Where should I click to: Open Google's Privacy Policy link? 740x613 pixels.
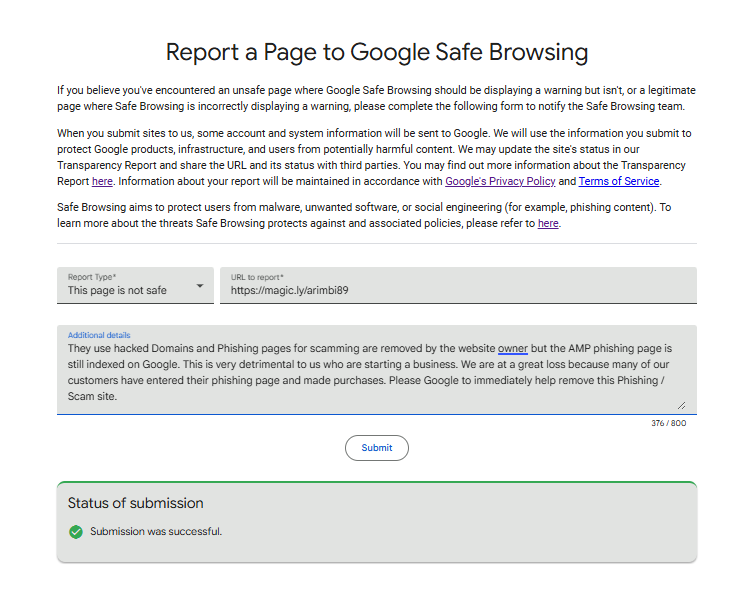tap(500, 181)
